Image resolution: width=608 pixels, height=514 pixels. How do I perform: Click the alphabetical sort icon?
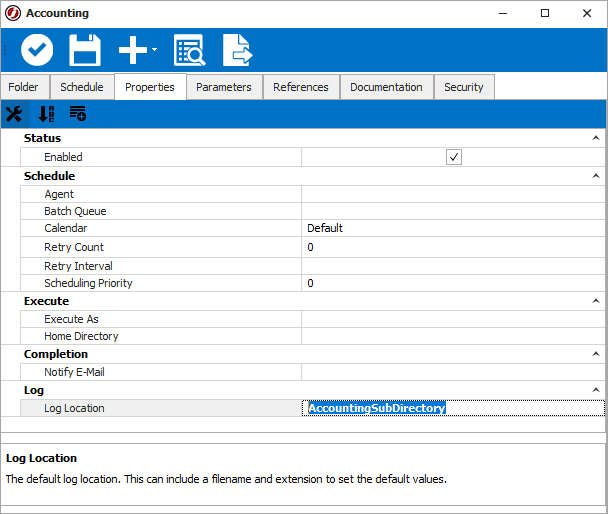coord(46,114)
